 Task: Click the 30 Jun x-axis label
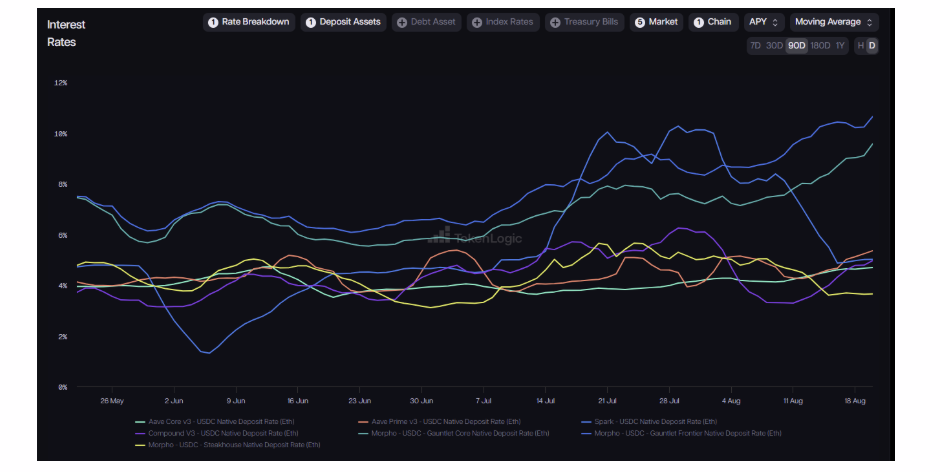421,401
